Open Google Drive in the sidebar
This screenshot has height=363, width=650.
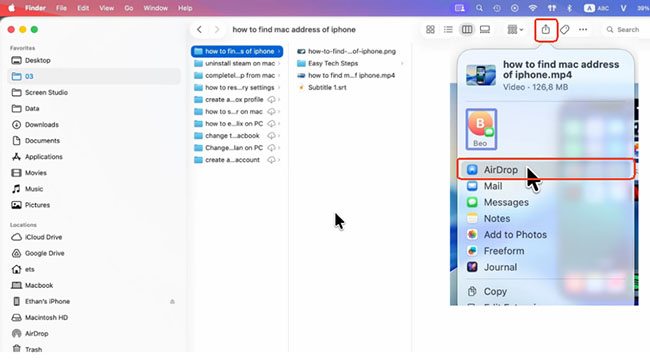coord(94,253)
